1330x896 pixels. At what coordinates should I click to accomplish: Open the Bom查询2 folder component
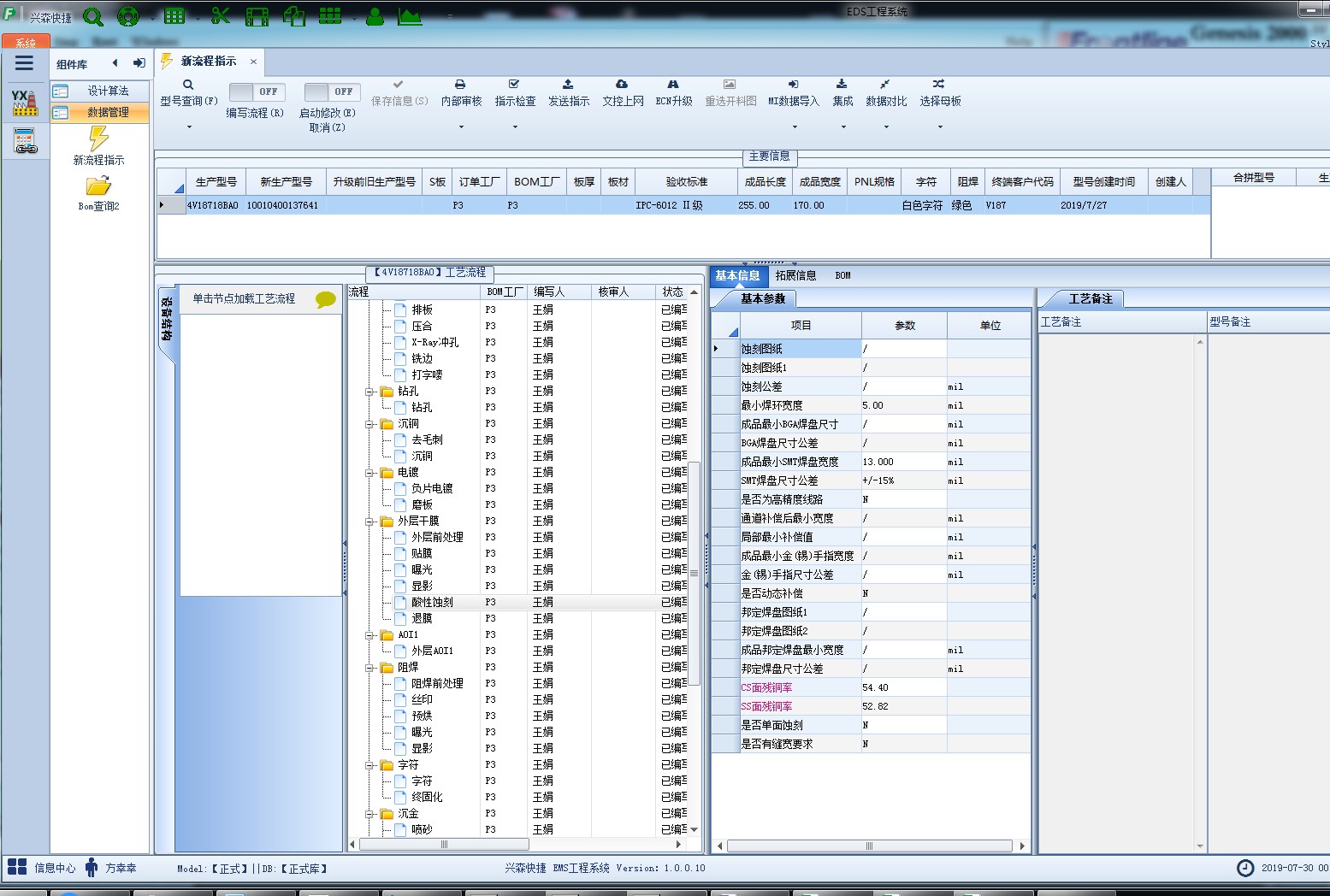pyautogui.click(x=98, y=193)
